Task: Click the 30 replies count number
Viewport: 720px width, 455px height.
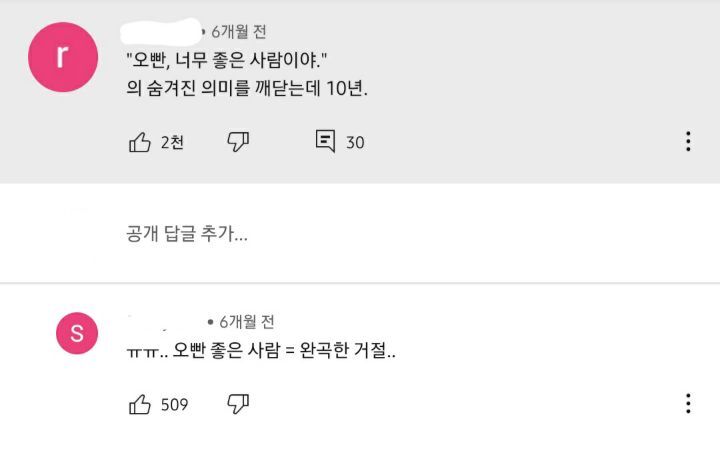Action: 355,143
